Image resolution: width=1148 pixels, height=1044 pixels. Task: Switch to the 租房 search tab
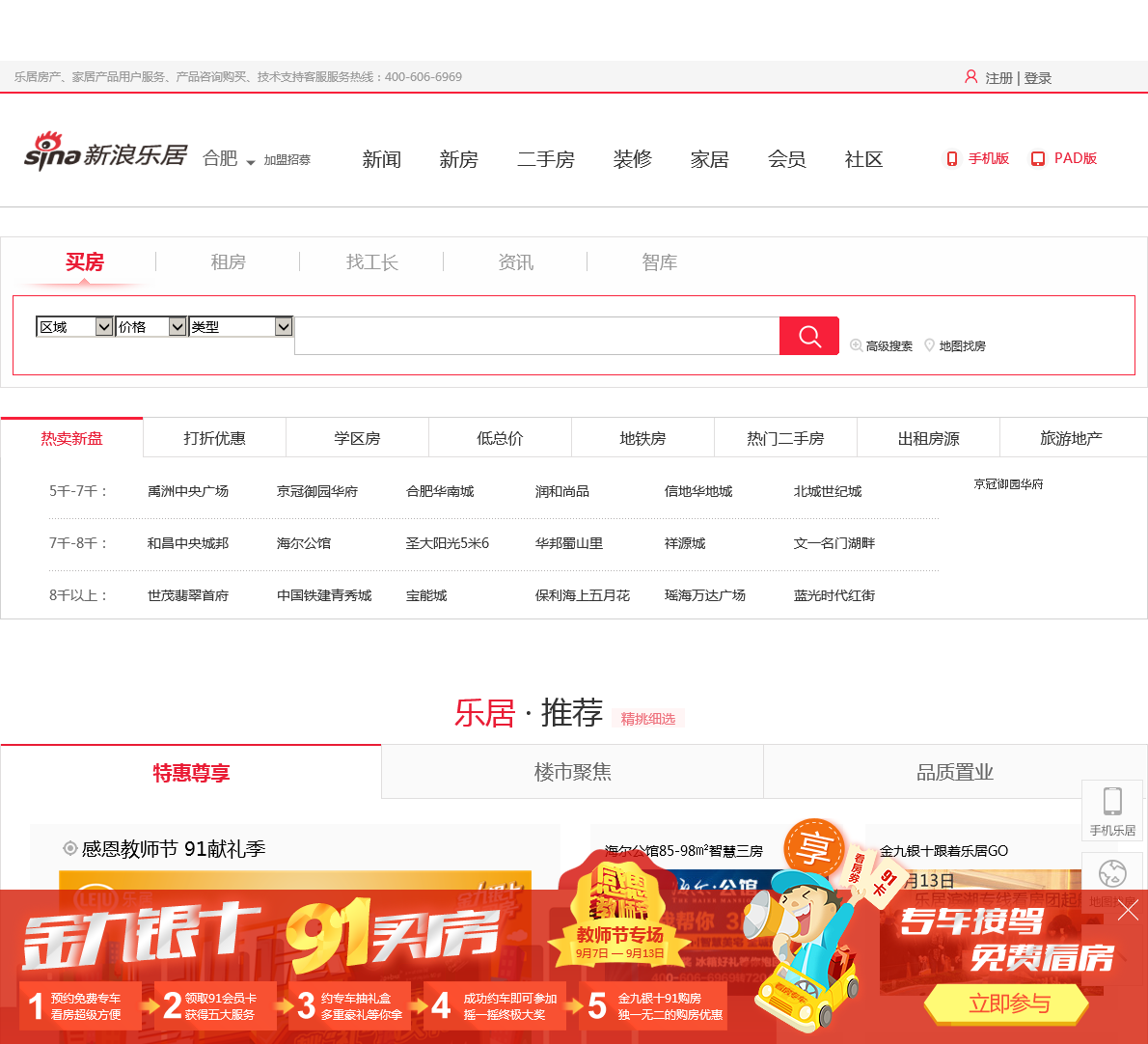pyautogui.click(x=229, y=262)
